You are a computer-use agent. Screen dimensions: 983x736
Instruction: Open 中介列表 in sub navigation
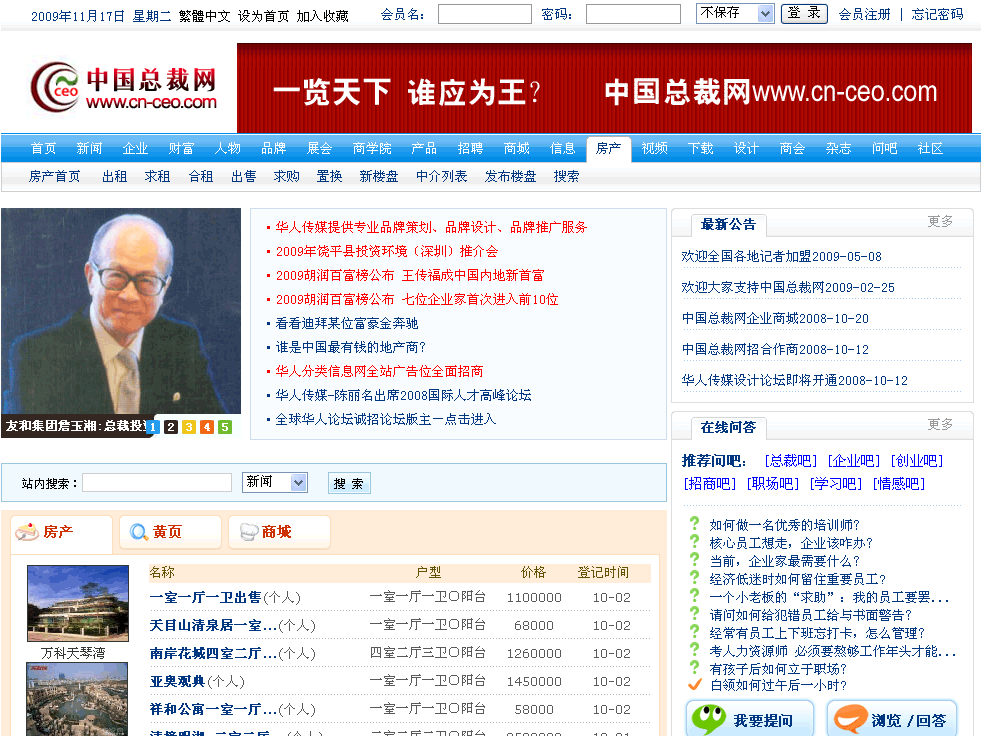(x=441, y=177)
